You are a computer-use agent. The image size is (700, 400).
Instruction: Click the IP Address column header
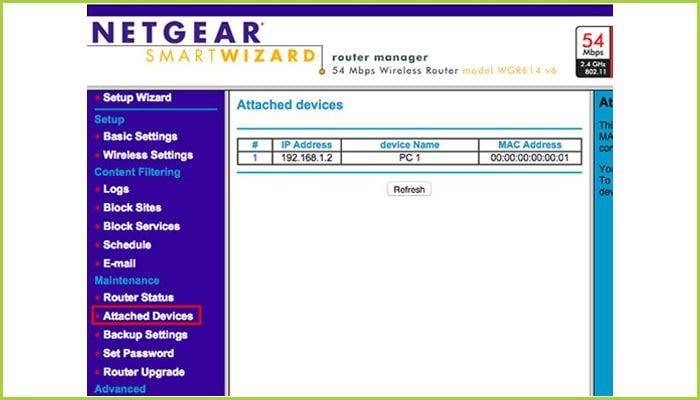click(307, 145)
